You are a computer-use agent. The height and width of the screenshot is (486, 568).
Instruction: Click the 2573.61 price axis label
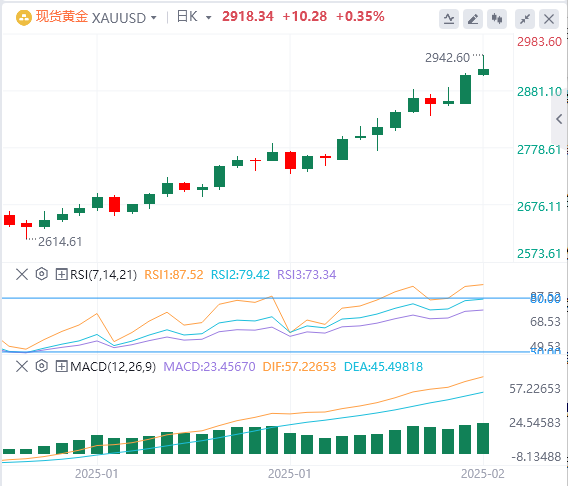coord(539,254)
